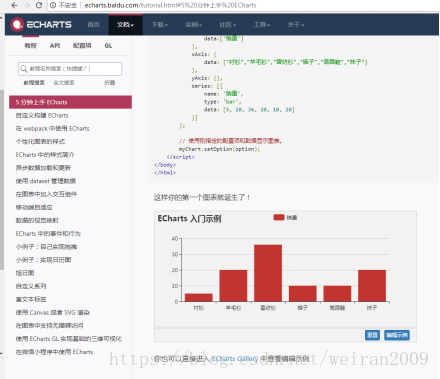Switch to the API tab
The width and height of the screenshot is (440, 379).
tap(55, 46)
